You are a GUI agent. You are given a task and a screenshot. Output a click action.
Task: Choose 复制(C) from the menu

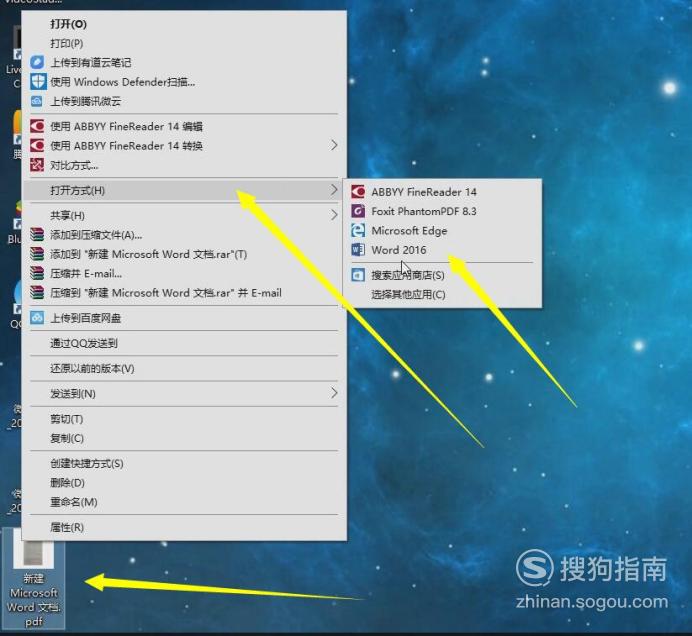[184, 438]
